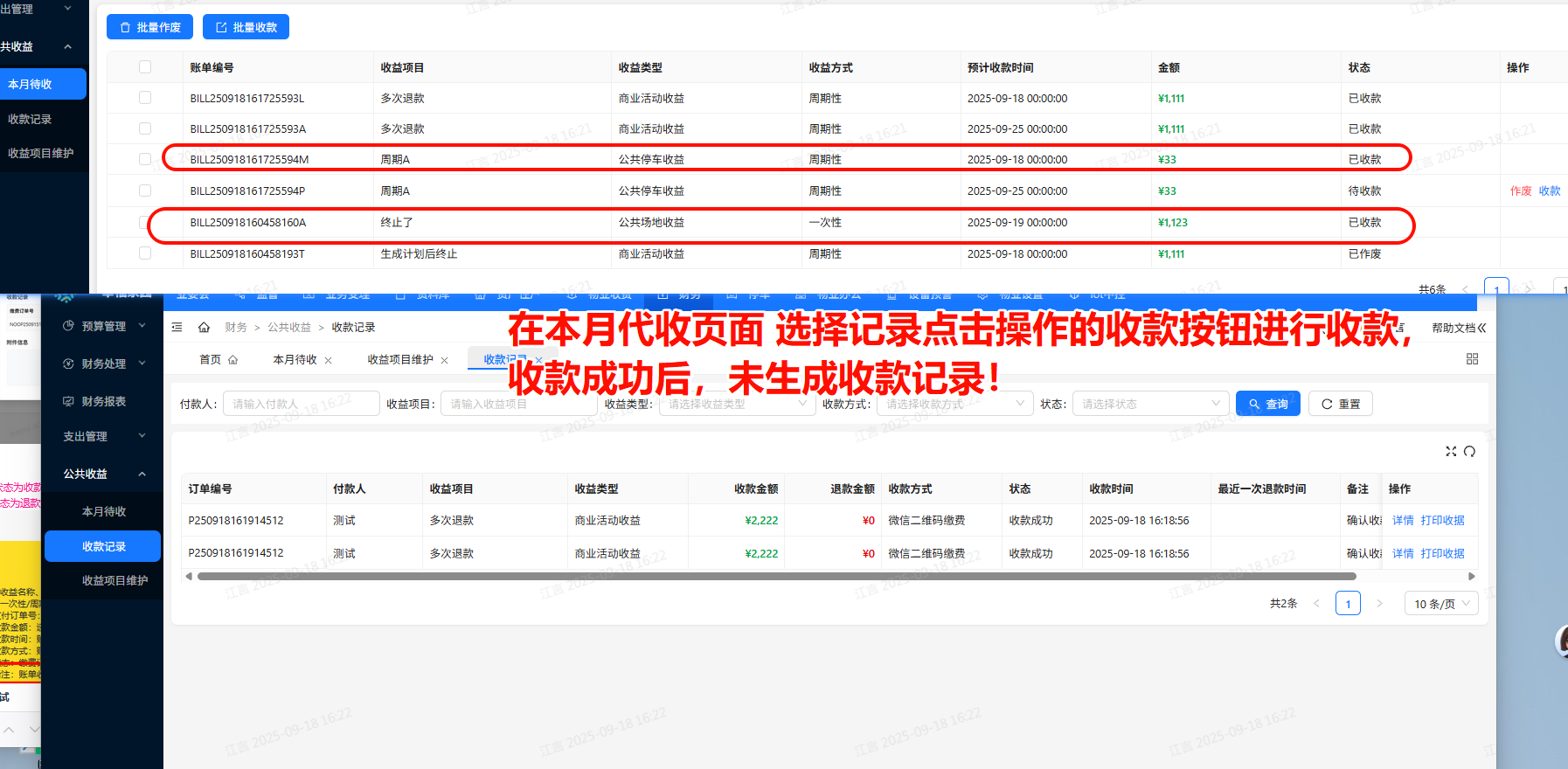Select the highlighted 收款记录 sidebar item in the lower window

pos(102,546)
